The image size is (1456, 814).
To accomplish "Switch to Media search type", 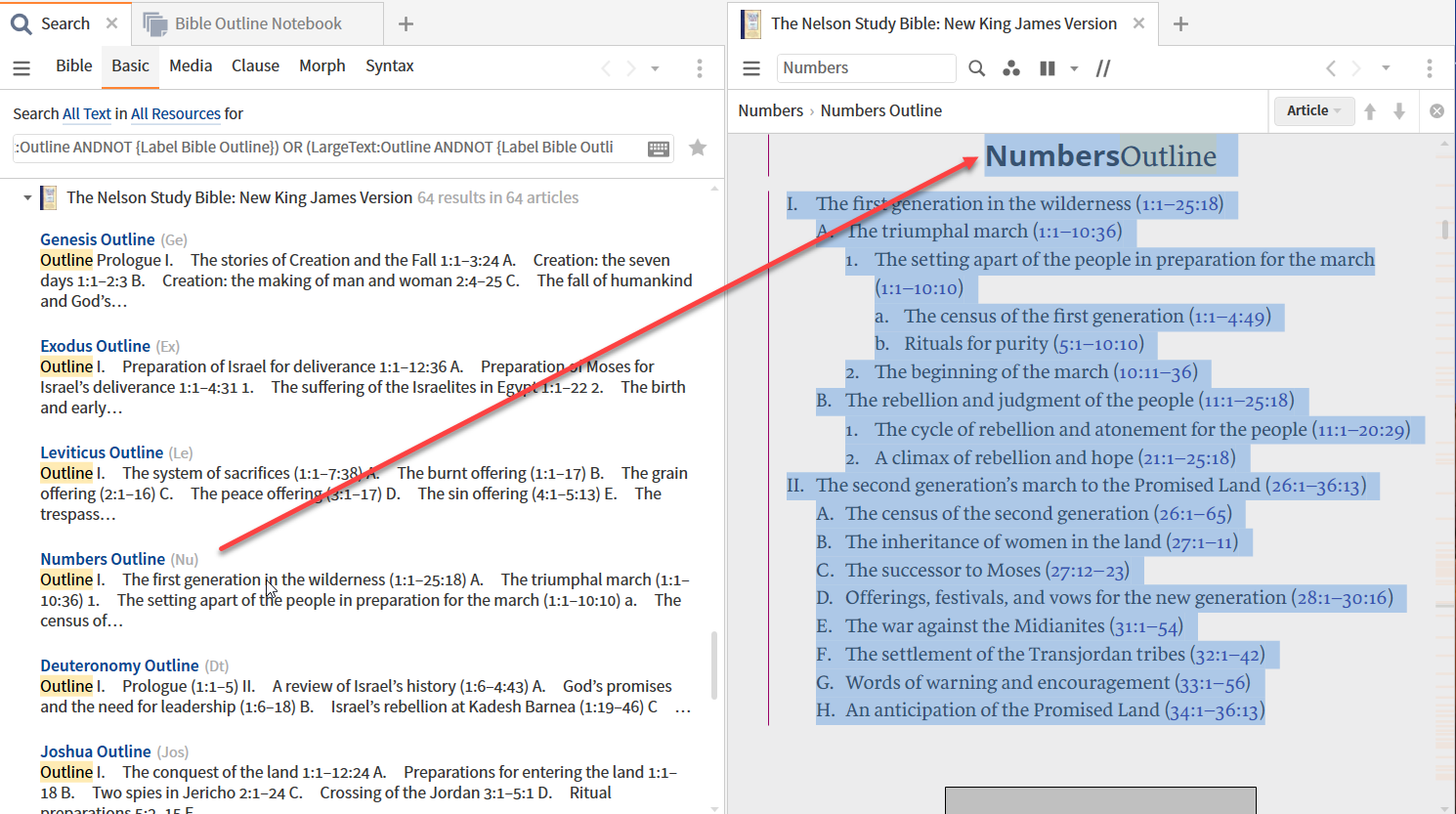I will 191,65.
